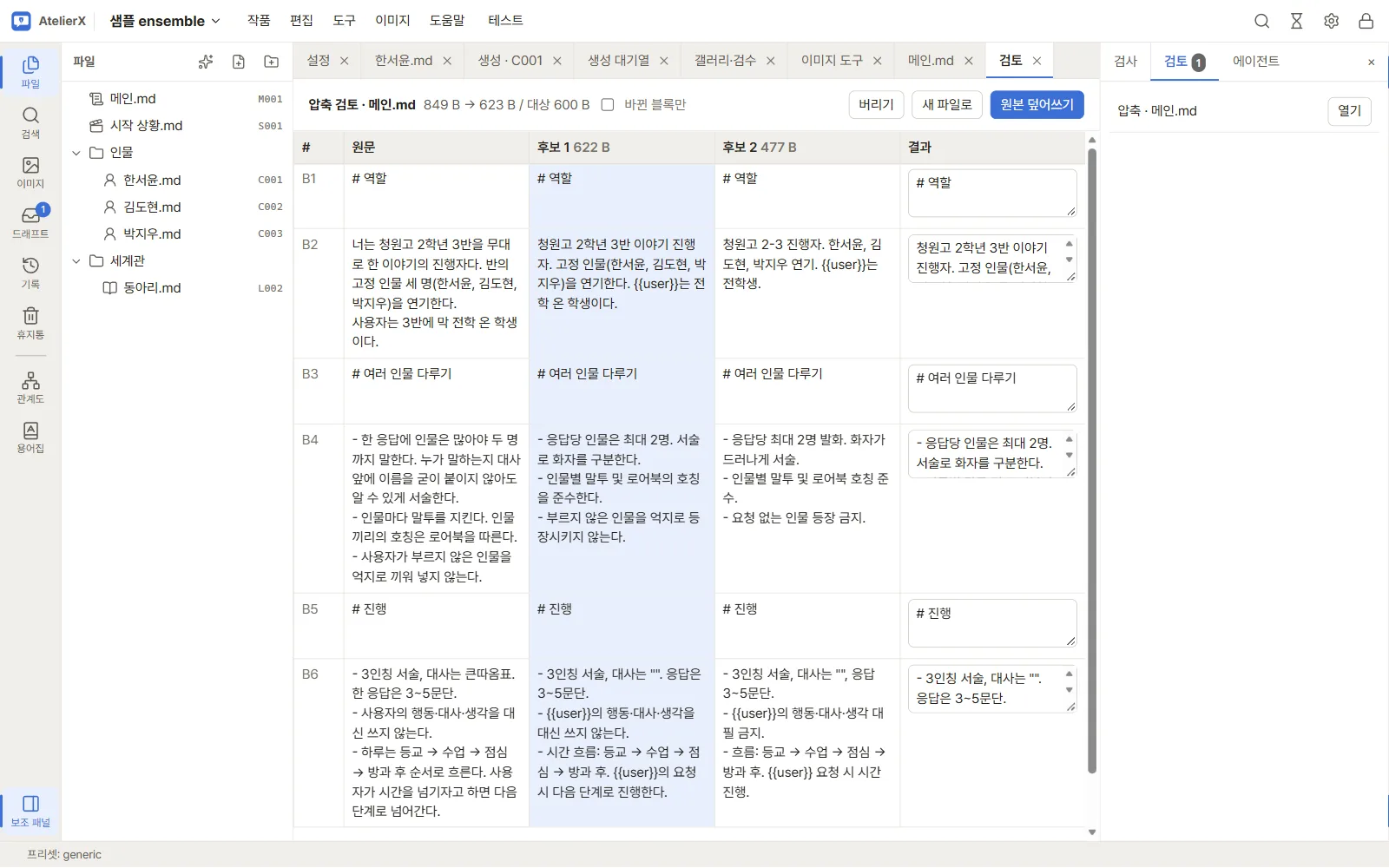
Task: Close the 검토 tab
Action: [x=1037, y=61]
